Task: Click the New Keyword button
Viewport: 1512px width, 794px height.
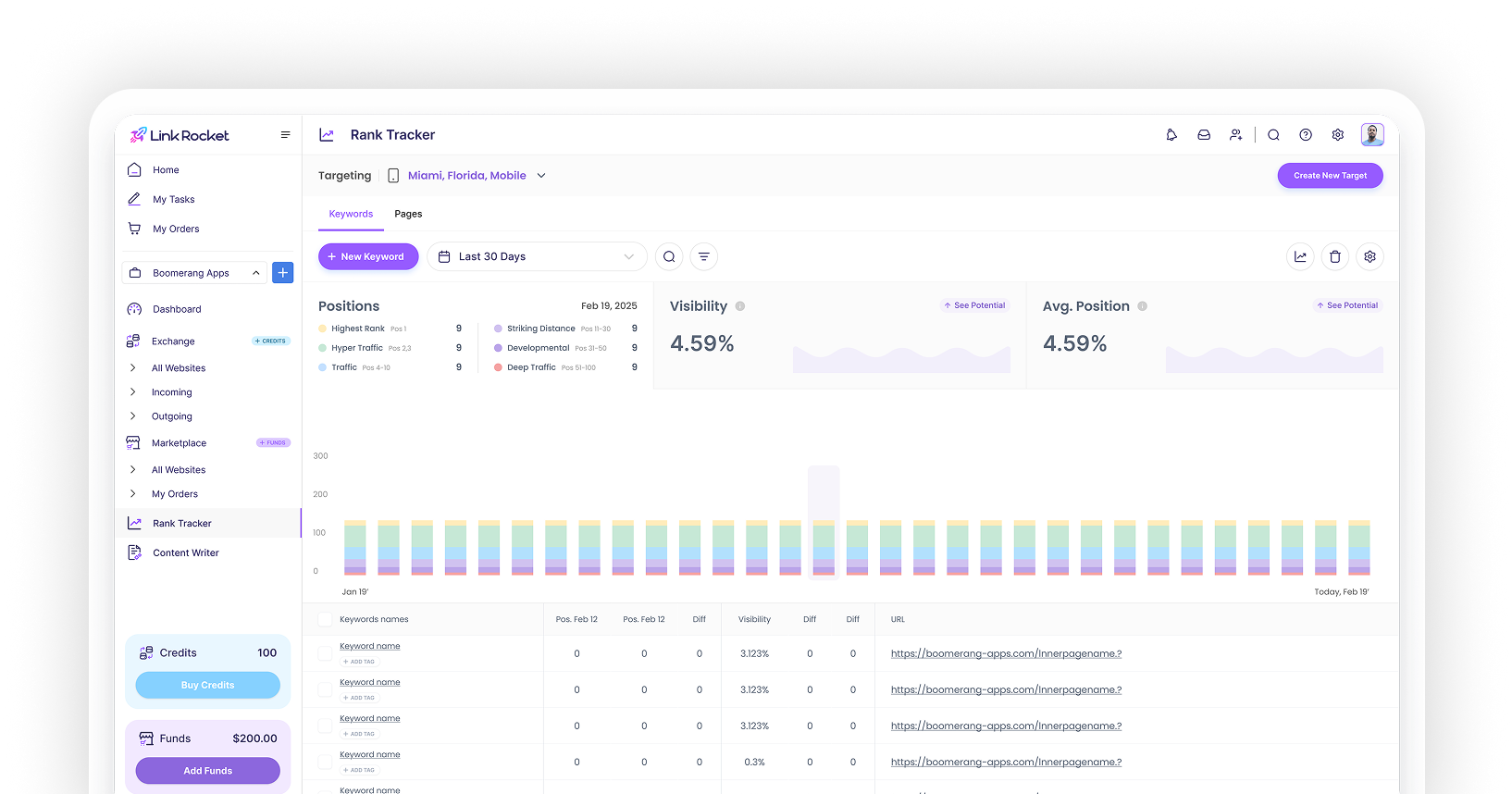Action: click(368, 257)
